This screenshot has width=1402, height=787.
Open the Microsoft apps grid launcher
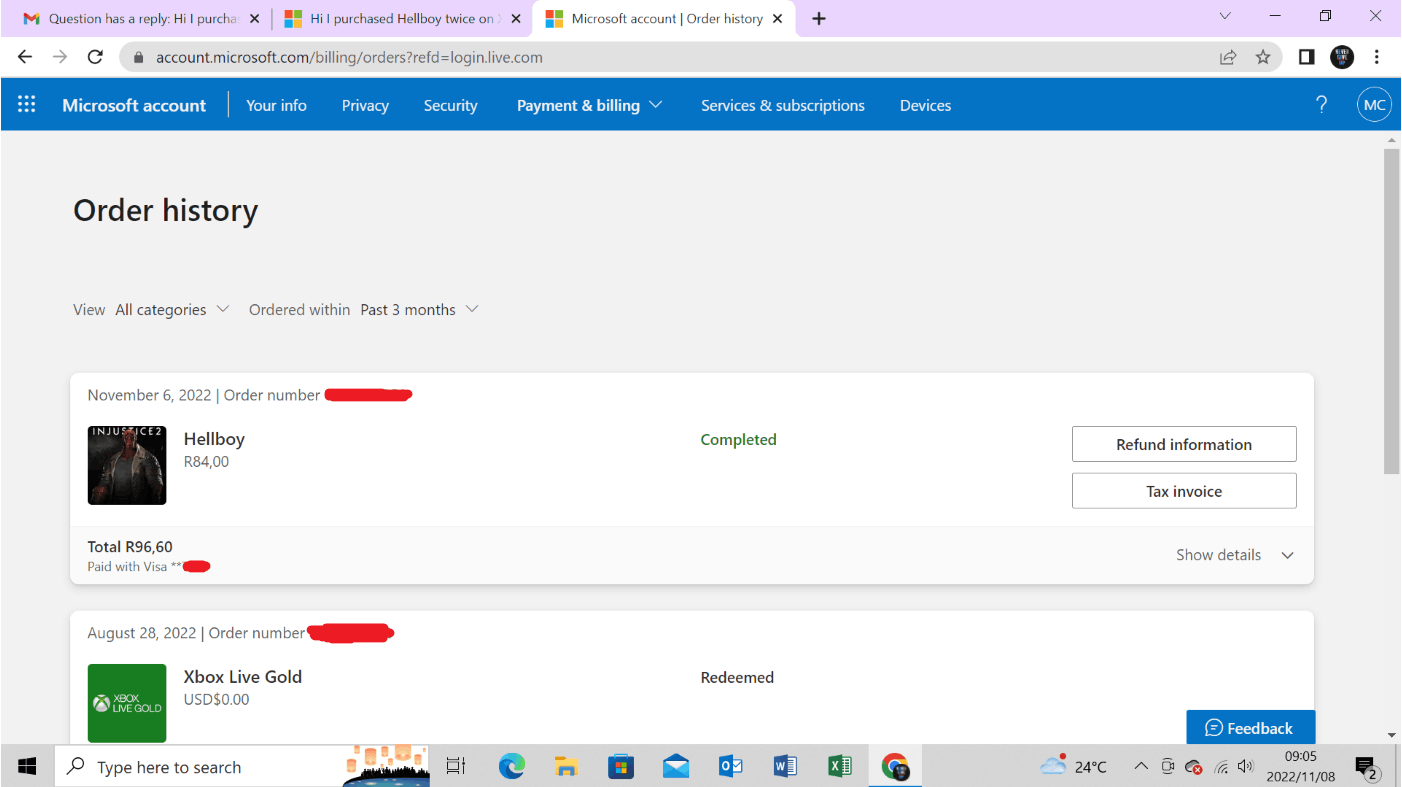[x=27, y=105]
